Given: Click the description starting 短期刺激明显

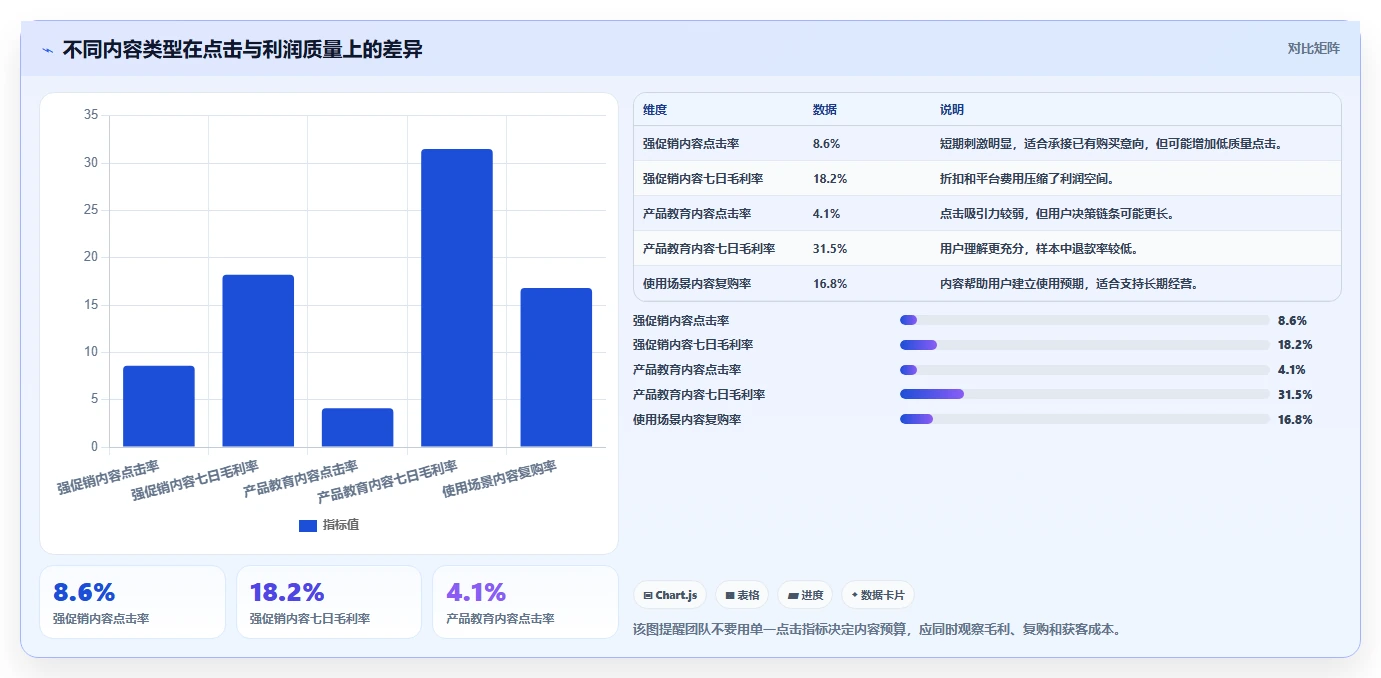Looking at the screenshot, I should pyautogui.click(x=1111, y=144).
